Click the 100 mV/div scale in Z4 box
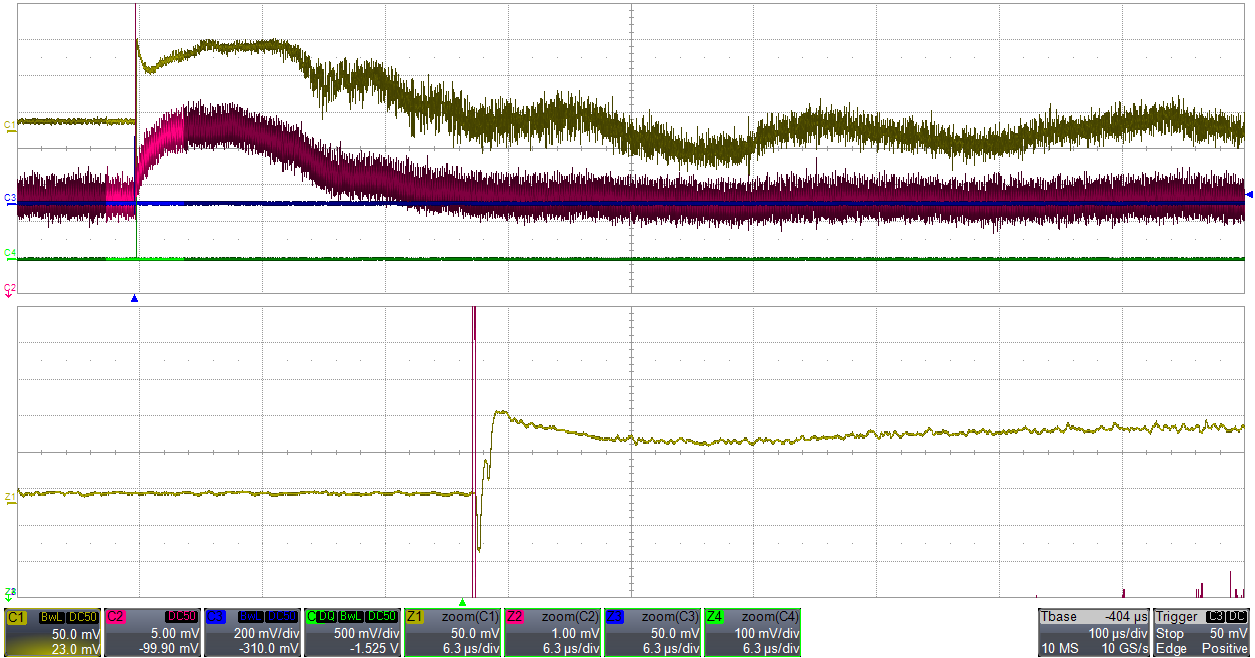 tap(766, 634)
